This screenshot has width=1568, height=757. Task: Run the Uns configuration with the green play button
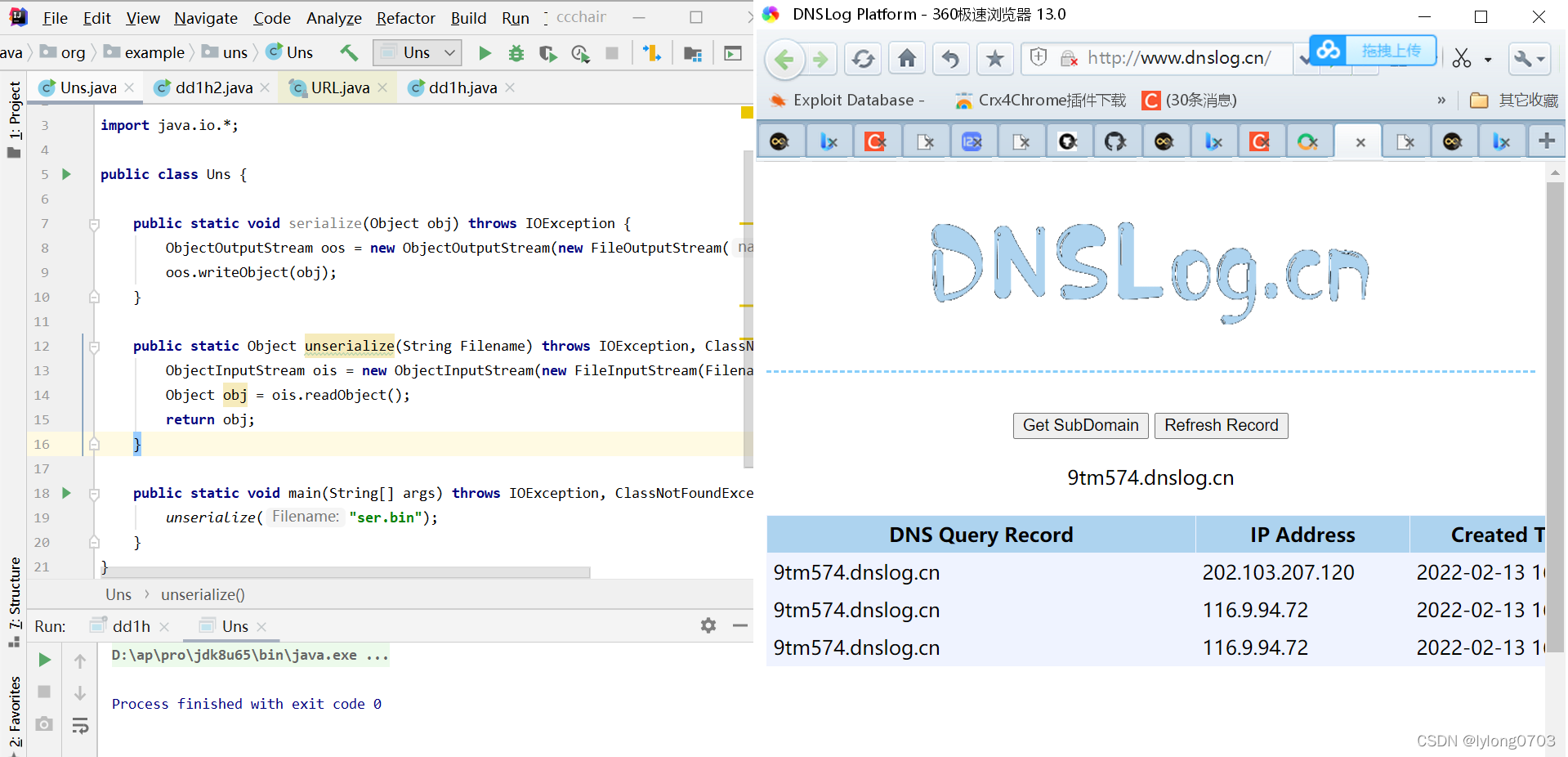click(x=485, y=53)
